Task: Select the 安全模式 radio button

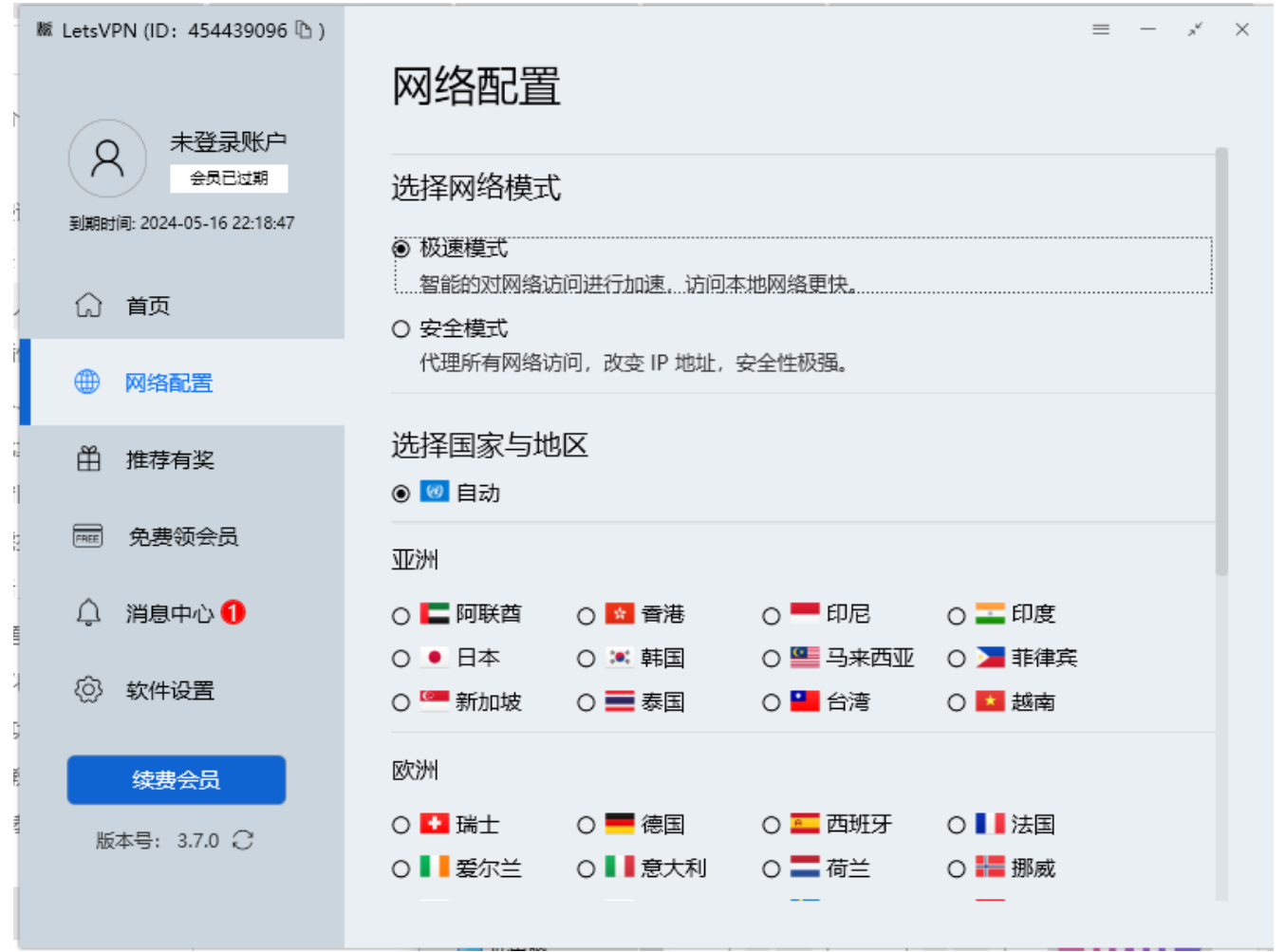Action: click(x=401, y=329)
